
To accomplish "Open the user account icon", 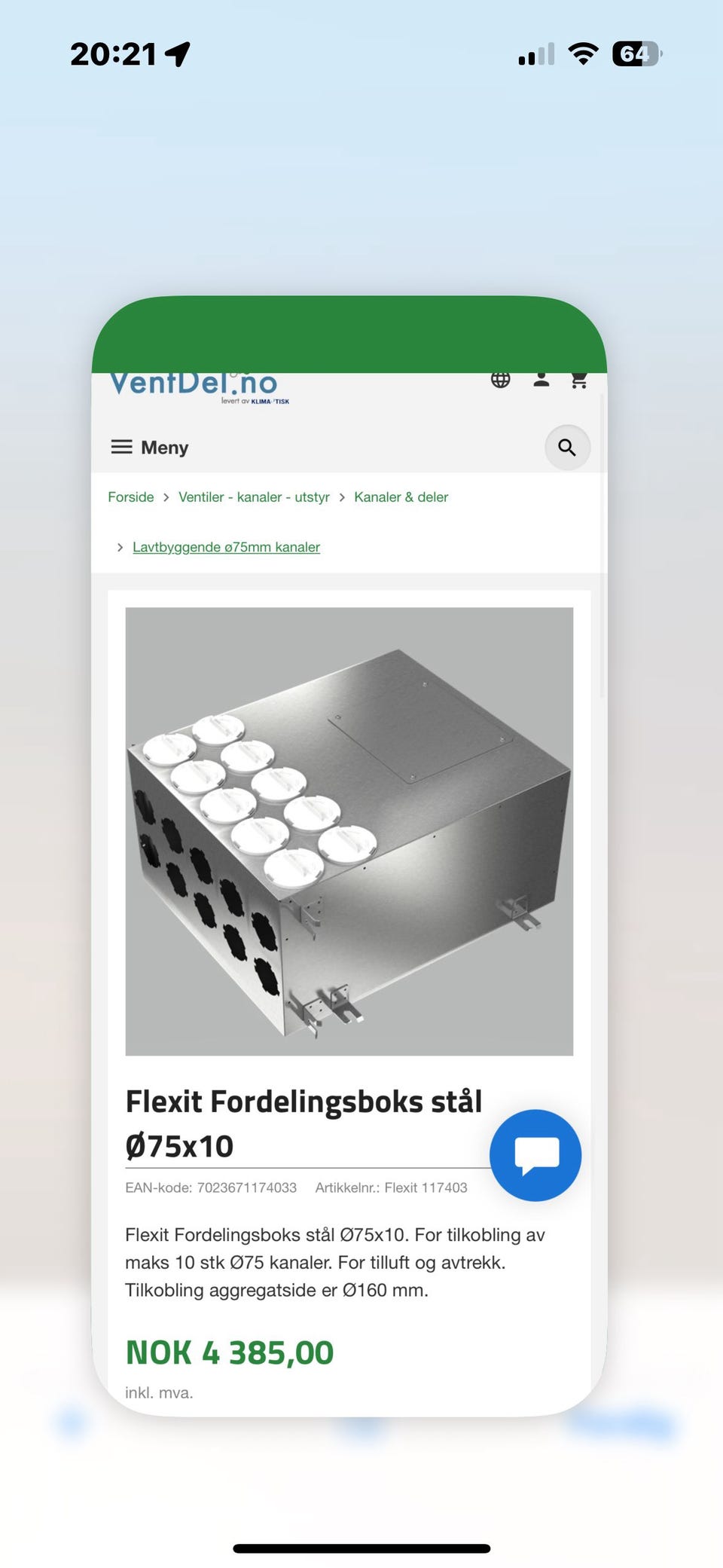I will pyautogui.click(x=541, y=381).
